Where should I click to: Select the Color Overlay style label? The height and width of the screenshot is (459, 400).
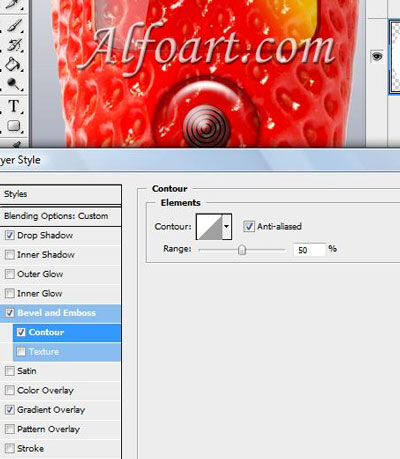coord(45,390)
